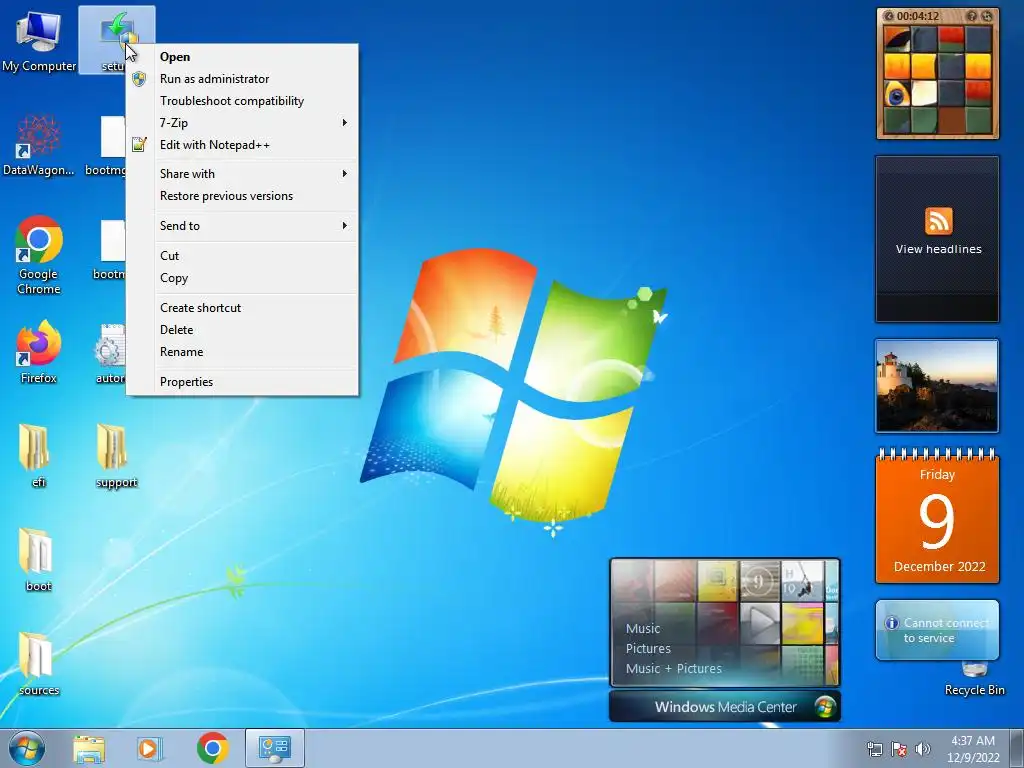Click the volume speaker tray icon
1024x768 pixels.
922,749
